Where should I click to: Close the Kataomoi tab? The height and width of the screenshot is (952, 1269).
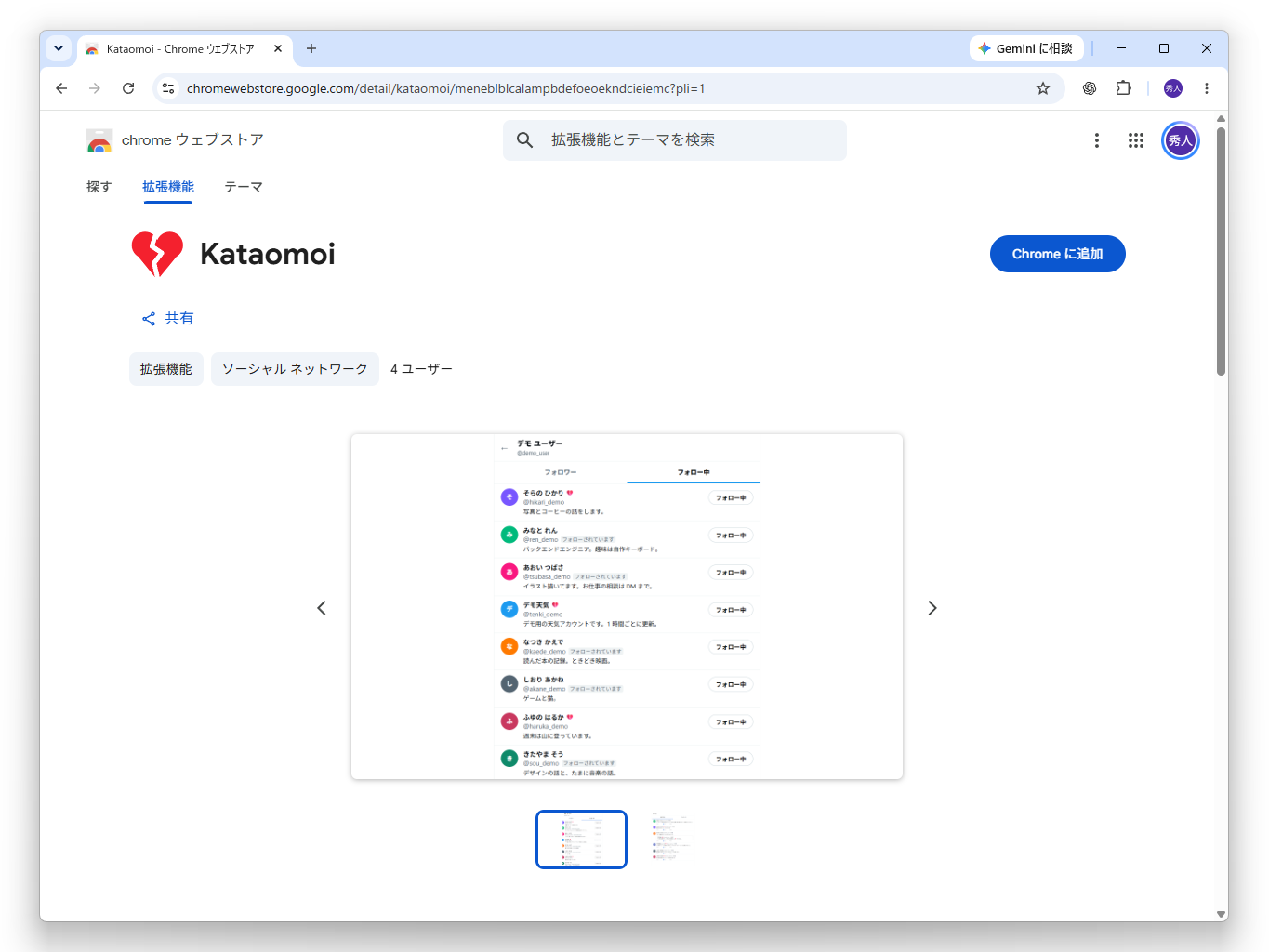[278, 48]
